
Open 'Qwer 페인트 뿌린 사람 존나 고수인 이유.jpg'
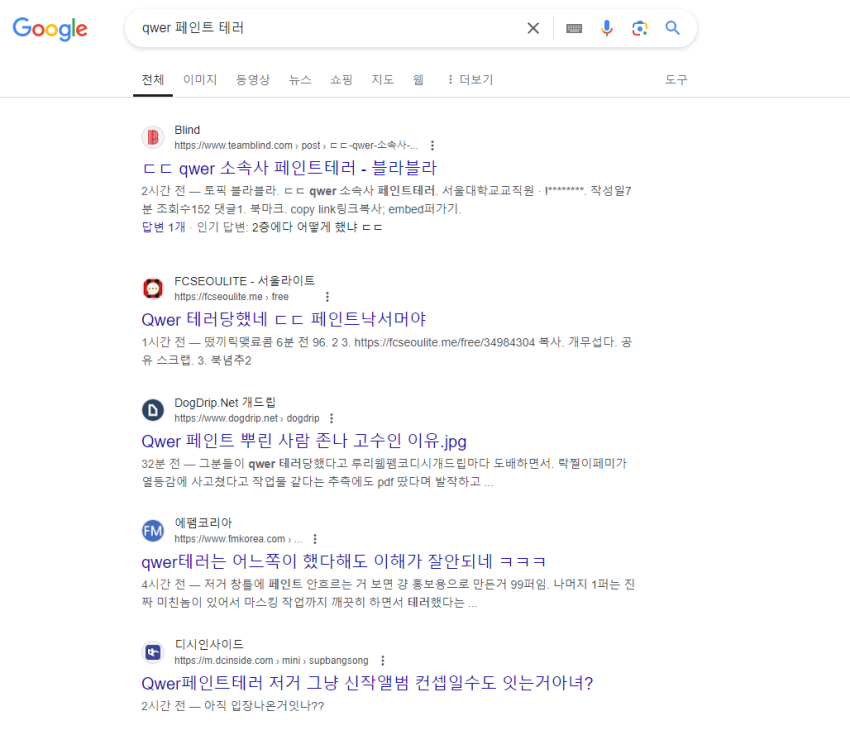pyautogui.click(x=304, y=441)
